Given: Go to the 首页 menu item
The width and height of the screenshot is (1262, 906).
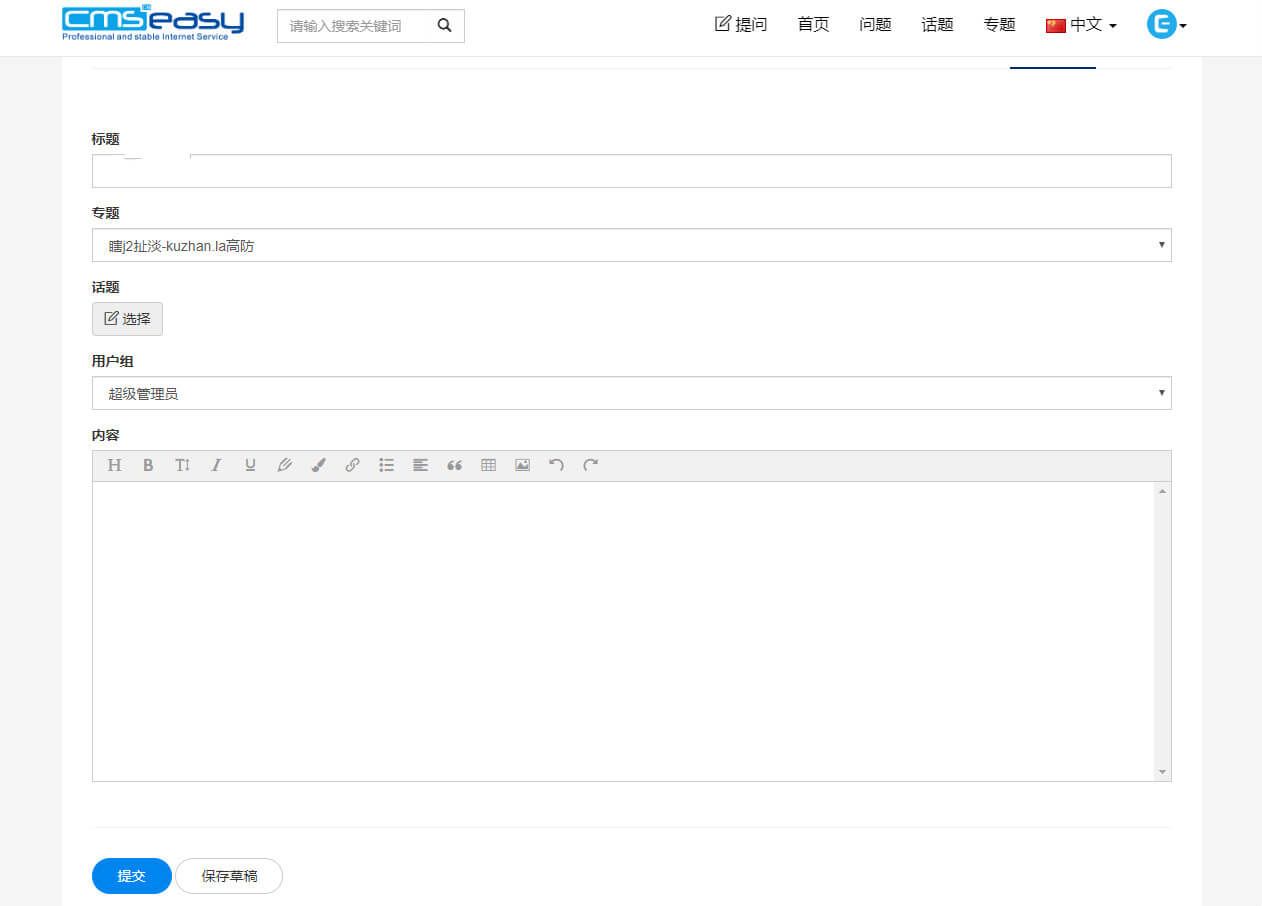Looking at the screenshot, I should pyautogui.click(x=812, y=25).
